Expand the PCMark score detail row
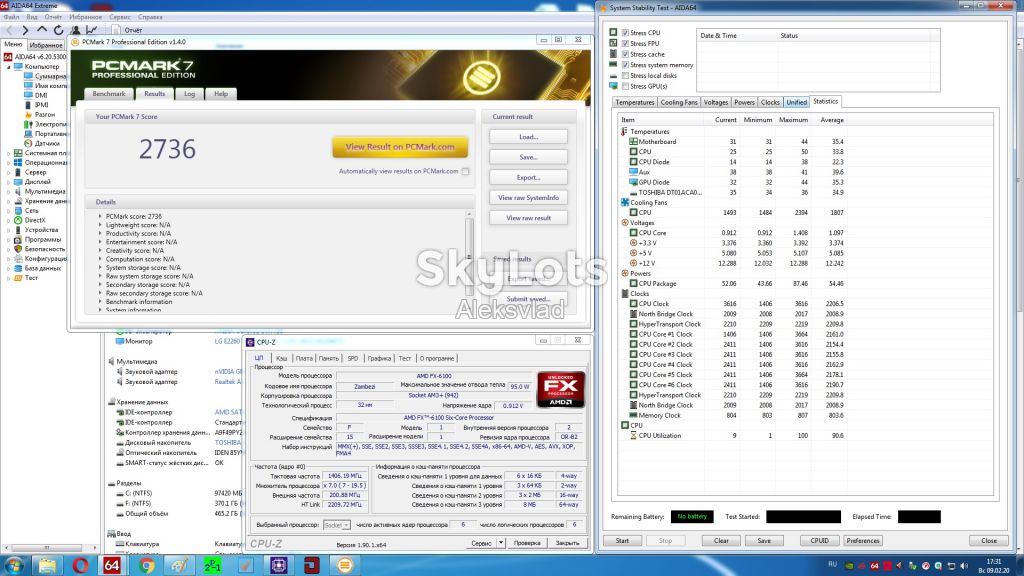The height and width of the screenshot is (576, 1024). [101, 216]
